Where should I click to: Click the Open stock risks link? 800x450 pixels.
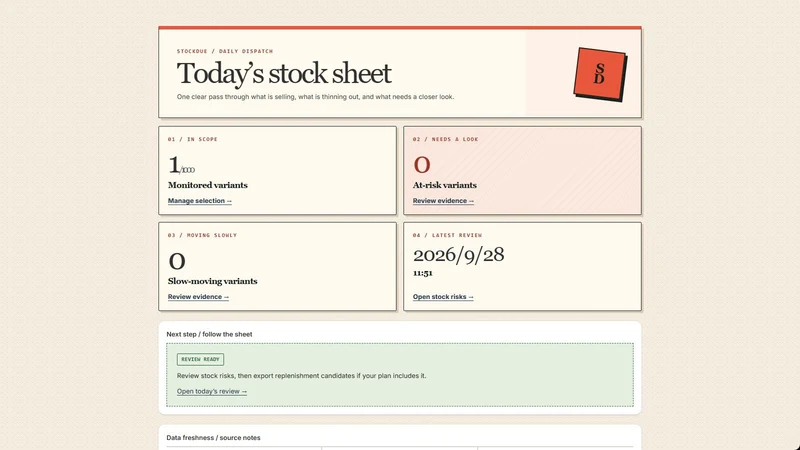[443, 297]
